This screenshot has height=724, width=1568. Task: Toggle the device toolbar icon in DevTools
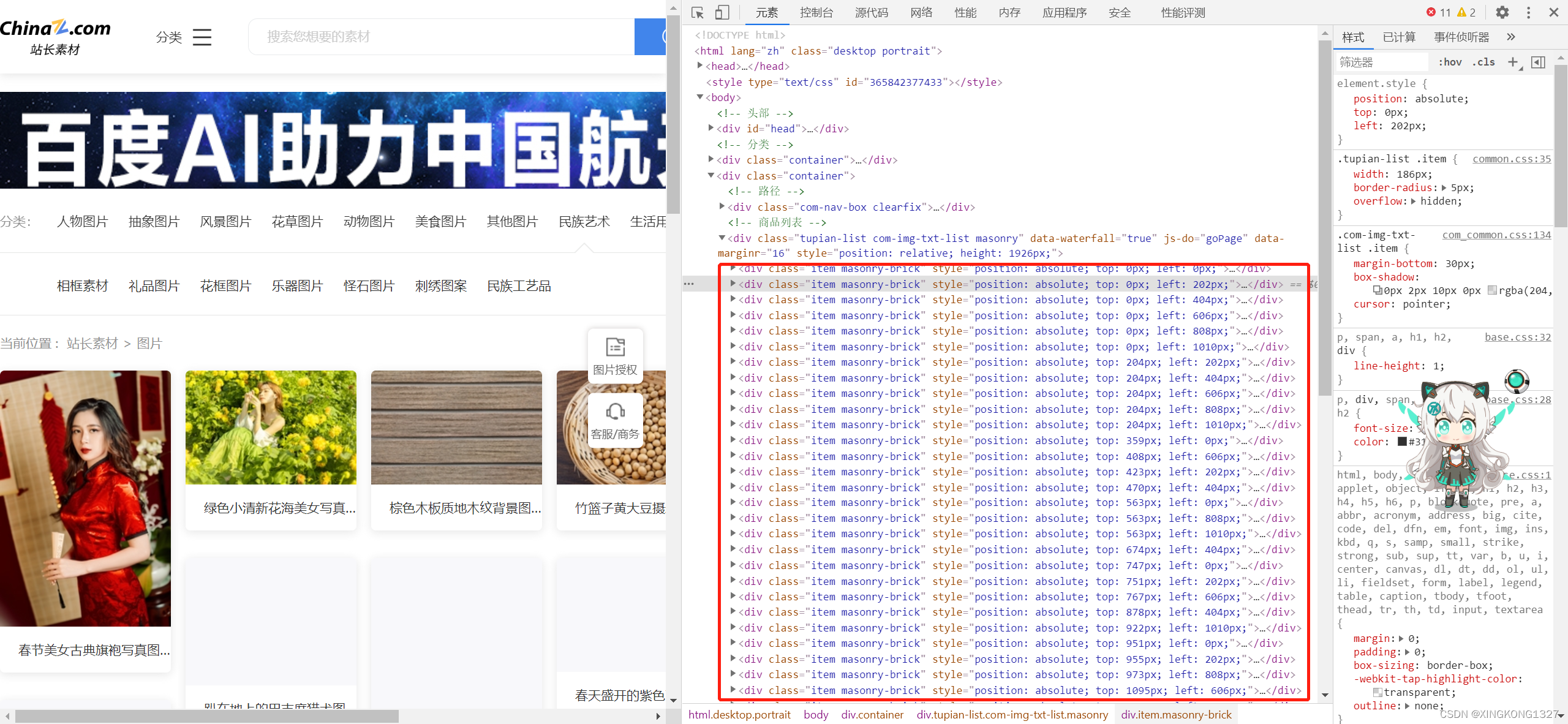point(723,12)
